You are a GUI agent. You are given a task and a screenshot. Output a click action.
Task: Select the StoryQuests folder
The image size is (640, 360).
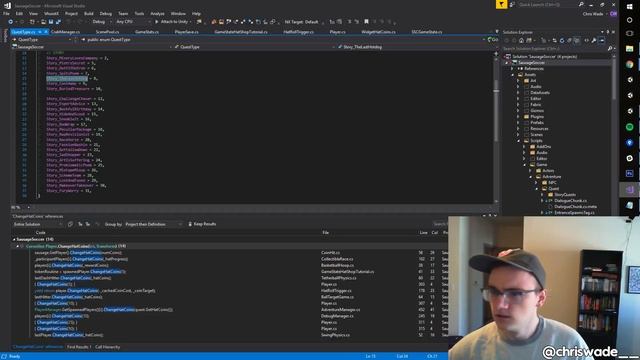565,195
